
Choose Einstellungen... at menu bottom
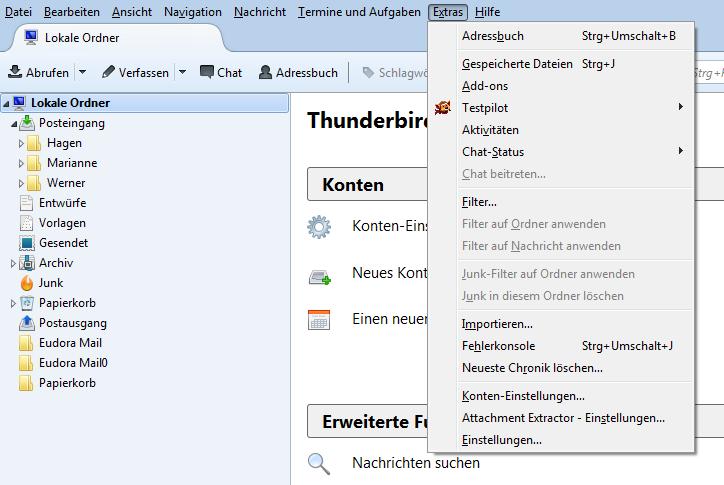pyautogui.click(x=561, y=440)
